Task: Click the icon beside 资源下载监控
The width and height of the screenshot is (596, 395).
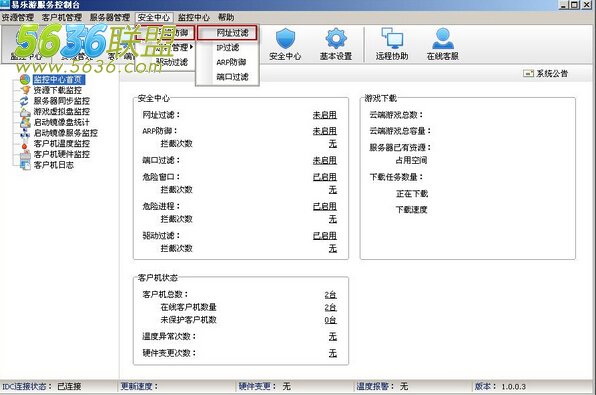Action: coord(25,90)
